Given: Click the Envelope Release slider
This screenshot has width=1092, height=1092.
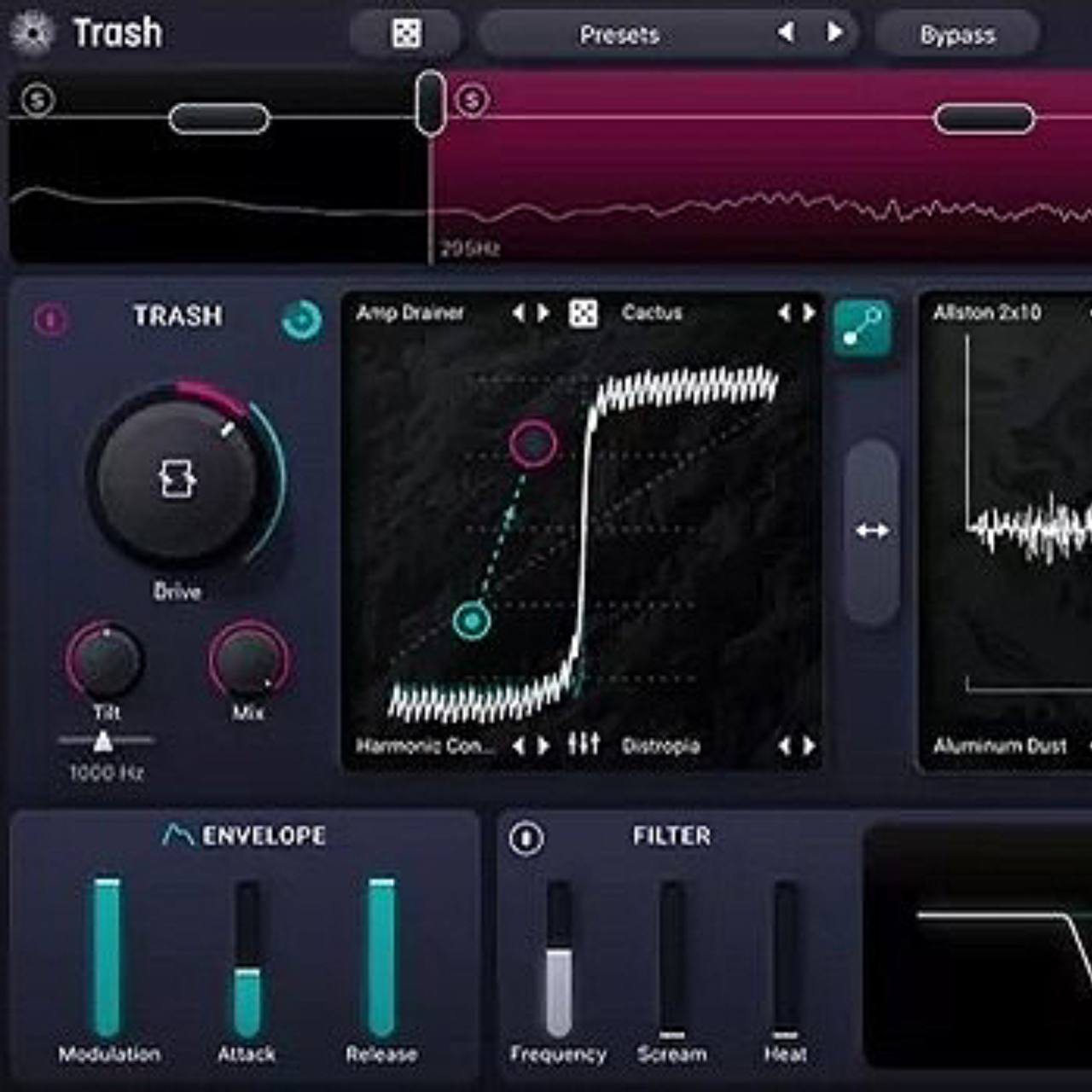Looking at the screenshot, I should coord(381,959).
